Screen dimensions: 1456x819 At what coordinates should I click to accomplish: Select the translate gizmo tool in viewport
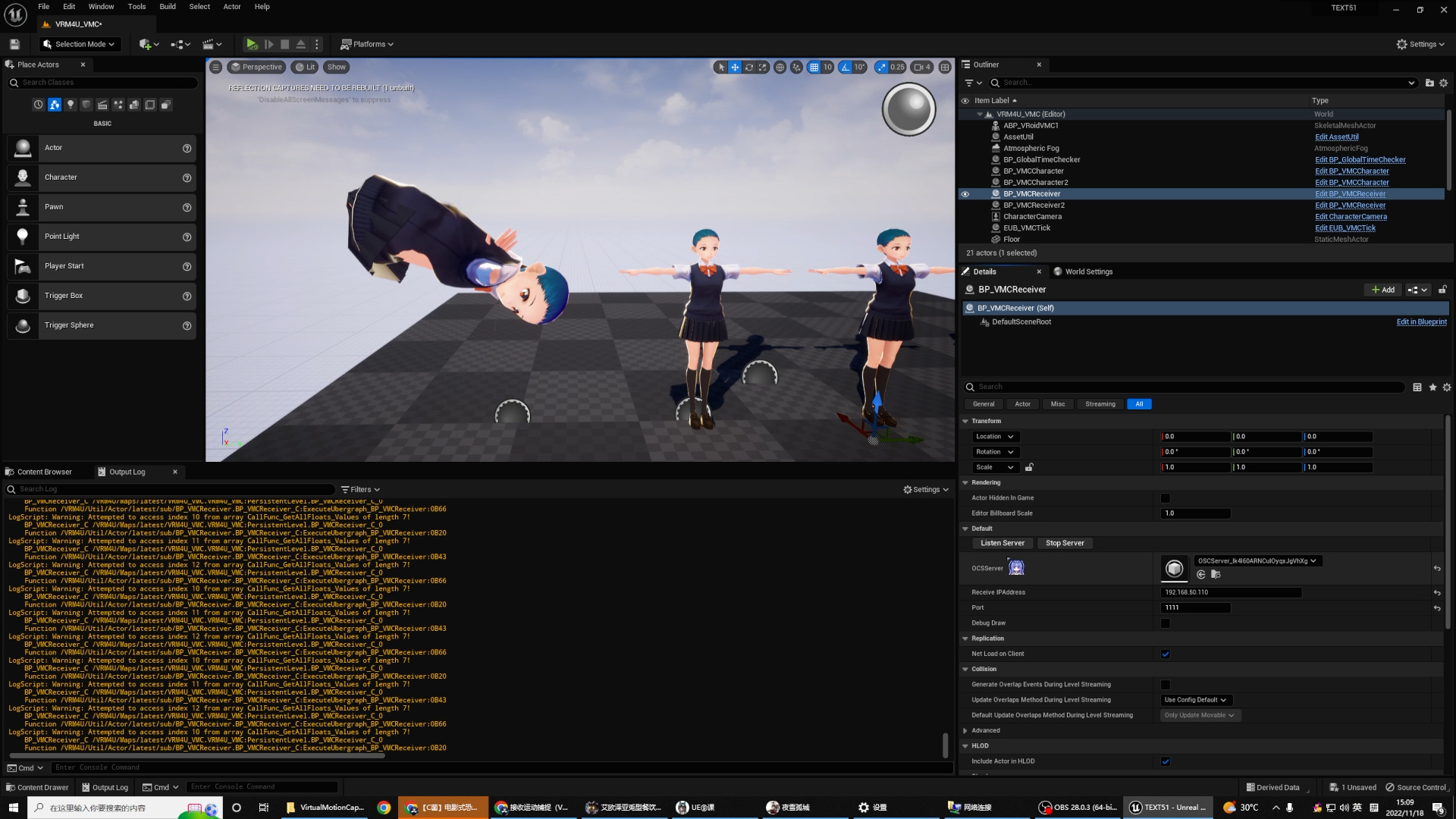(x=735, y=67)
